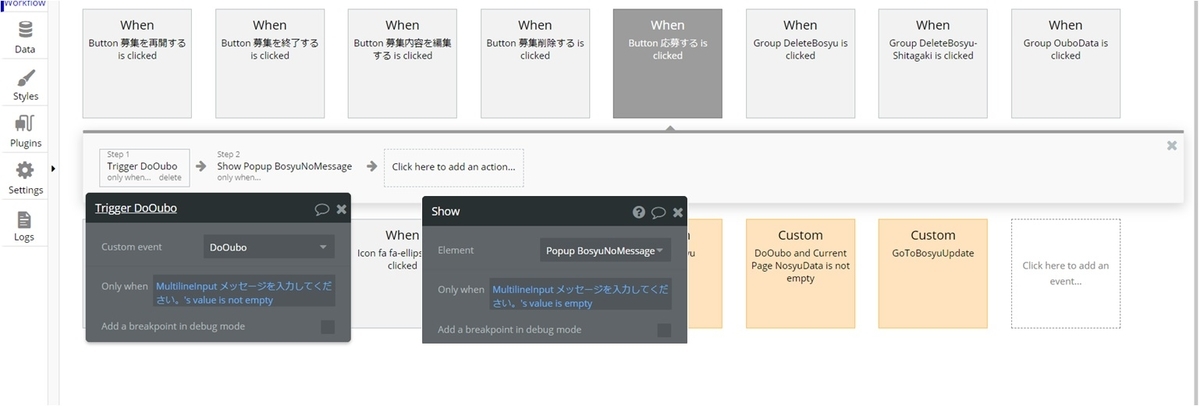Open Settings from the sidebar
The image size is (1200, 406).
pos(25,178)
